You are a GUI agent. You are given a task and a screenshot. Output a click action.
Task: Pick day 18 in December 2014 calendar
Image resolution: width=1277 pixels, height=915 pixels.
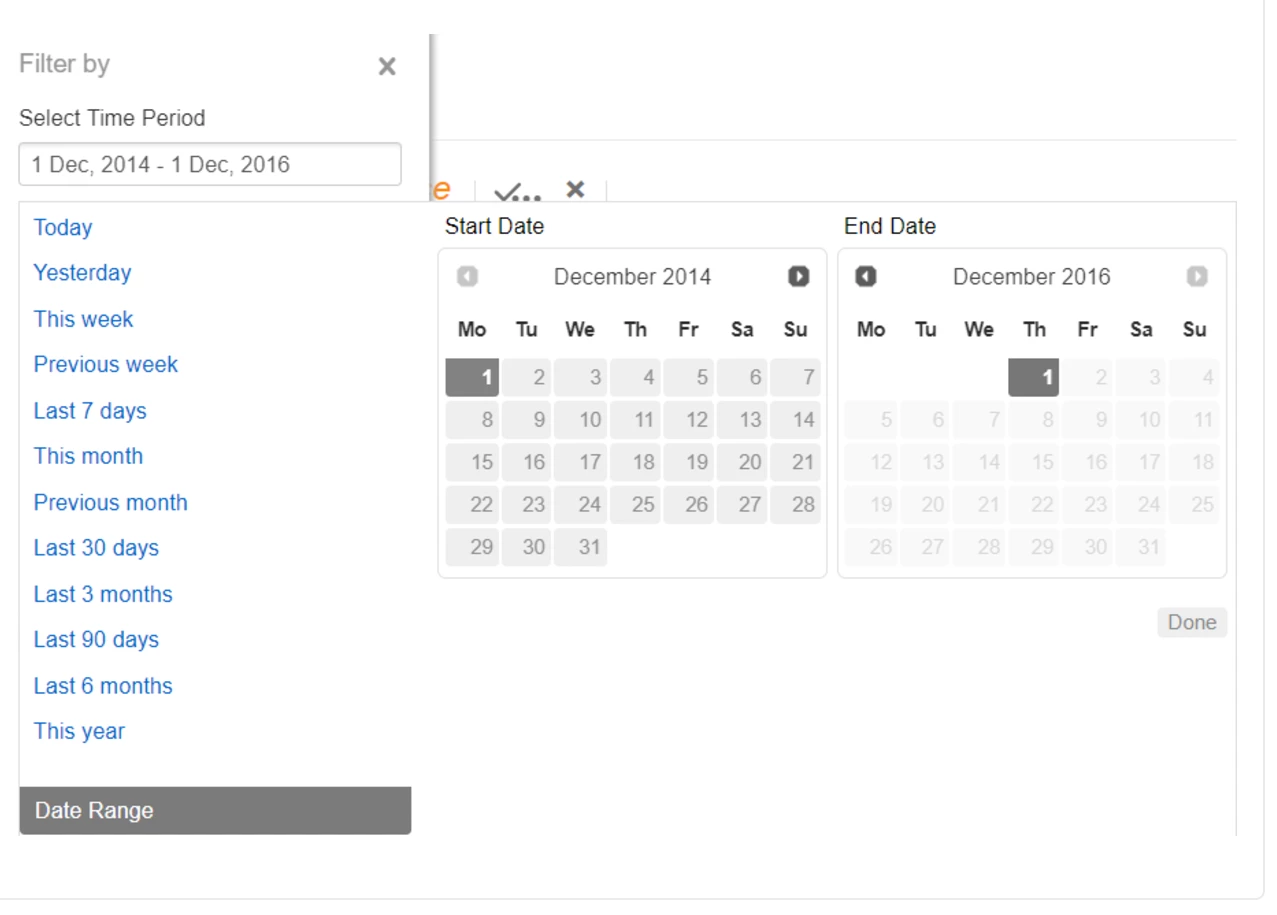(x=634, y=462)
